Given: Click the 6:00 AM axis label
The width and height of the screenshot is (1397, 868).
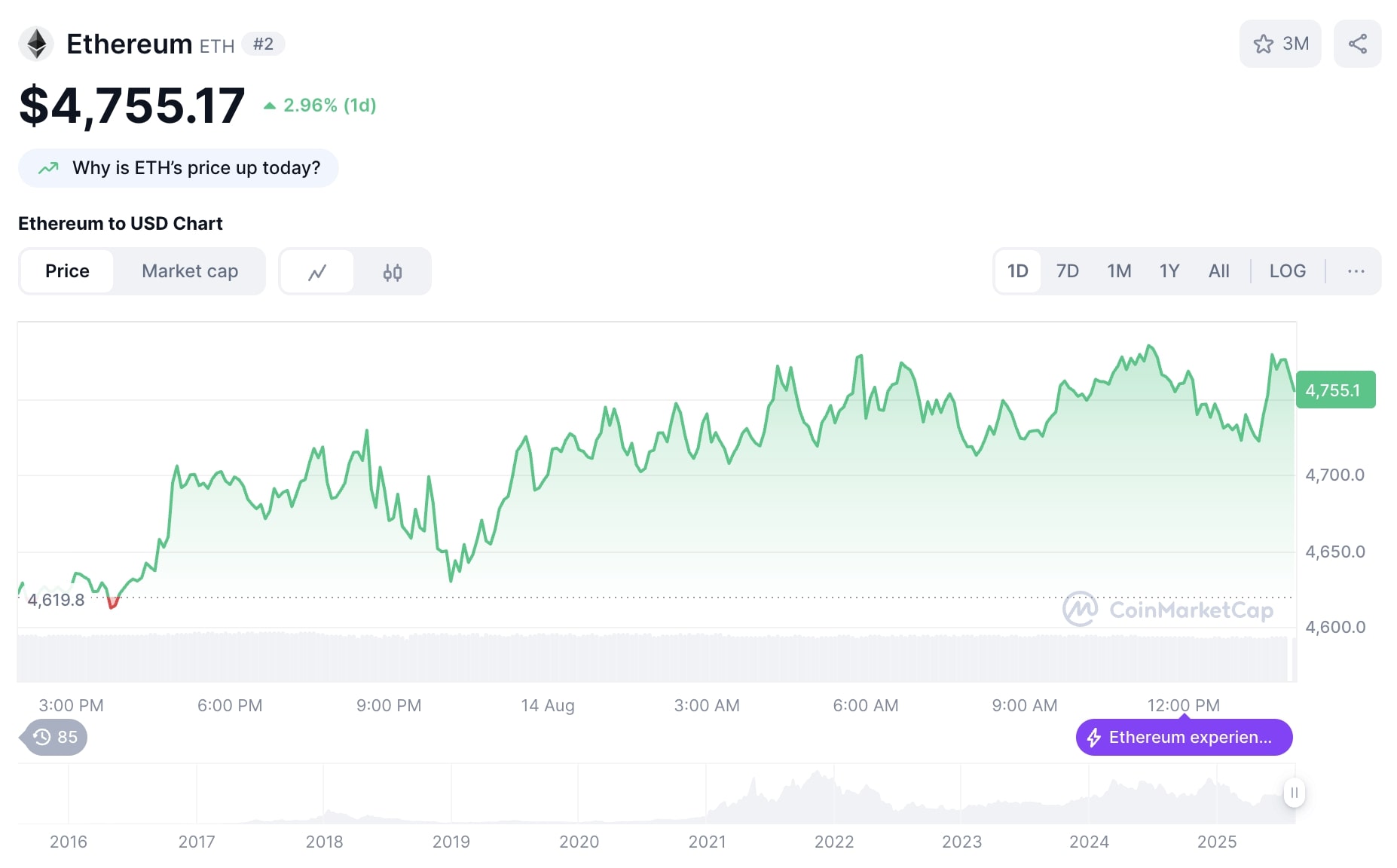Looking at the screenshot, I should 865,706.
